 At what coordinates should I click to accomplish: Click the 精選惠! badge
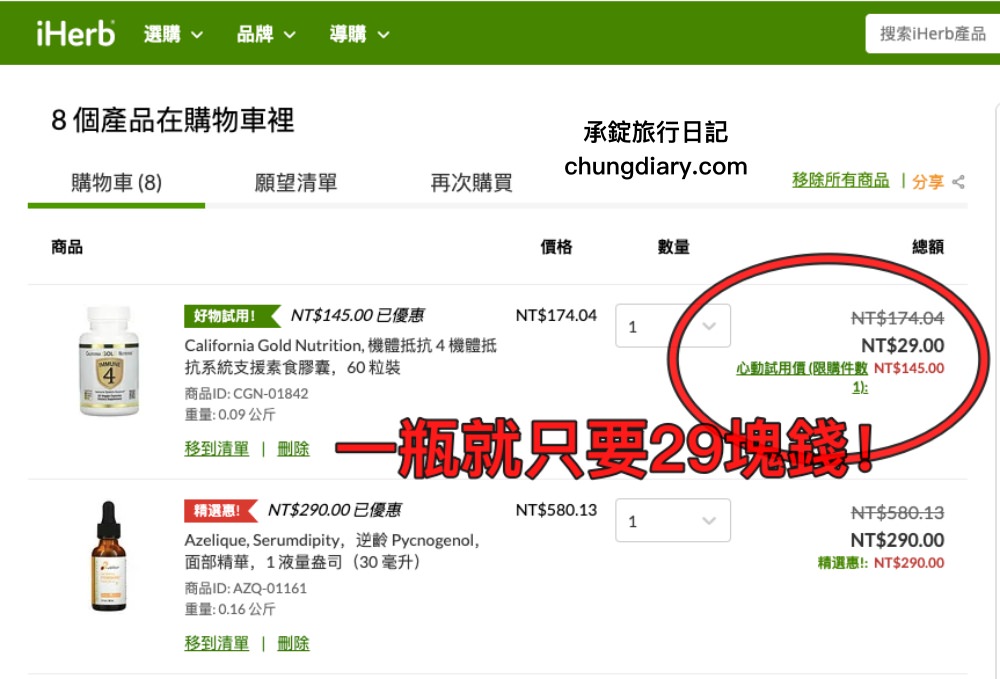click(221, 510)
